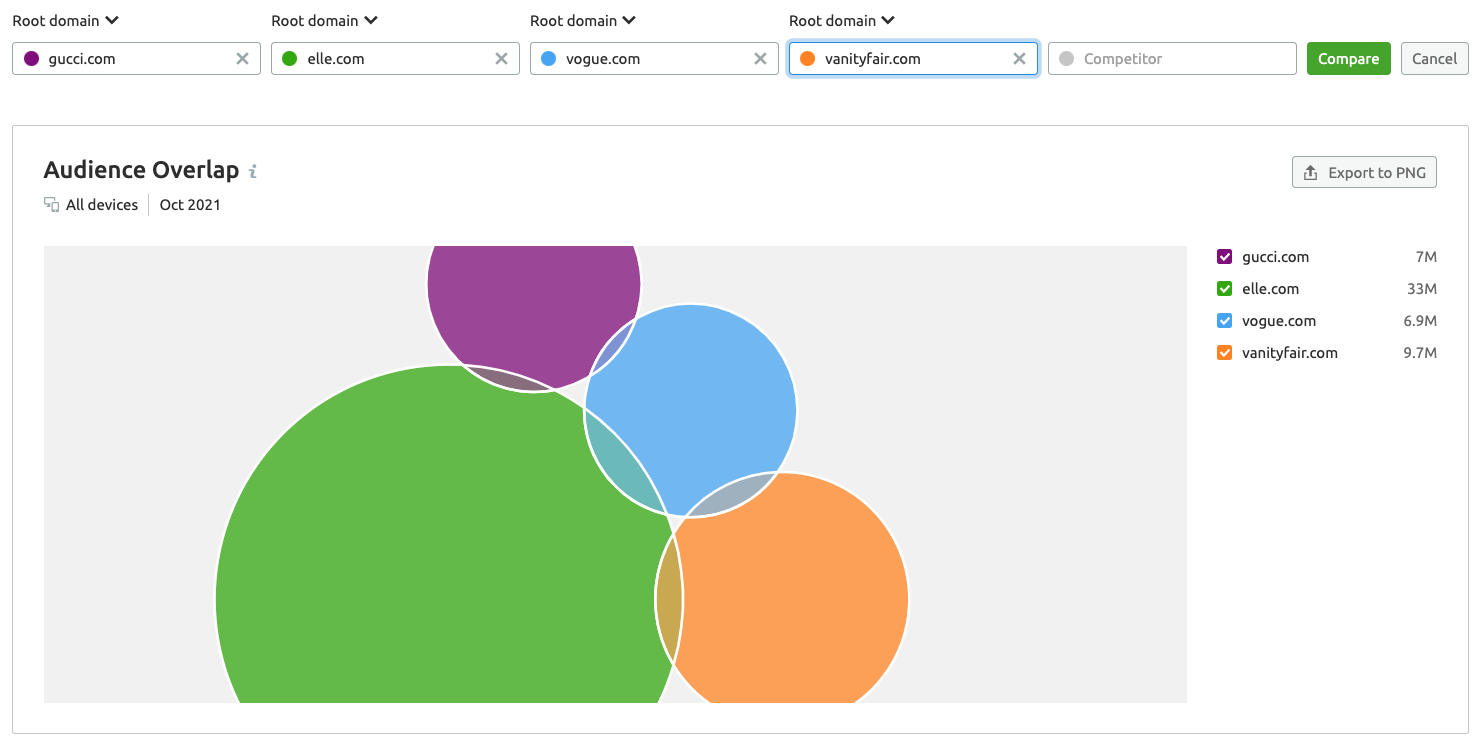Click the orange dot in vanityfair.com field
The width and height of the screenshot is (1483, 746).
(808, 59)
